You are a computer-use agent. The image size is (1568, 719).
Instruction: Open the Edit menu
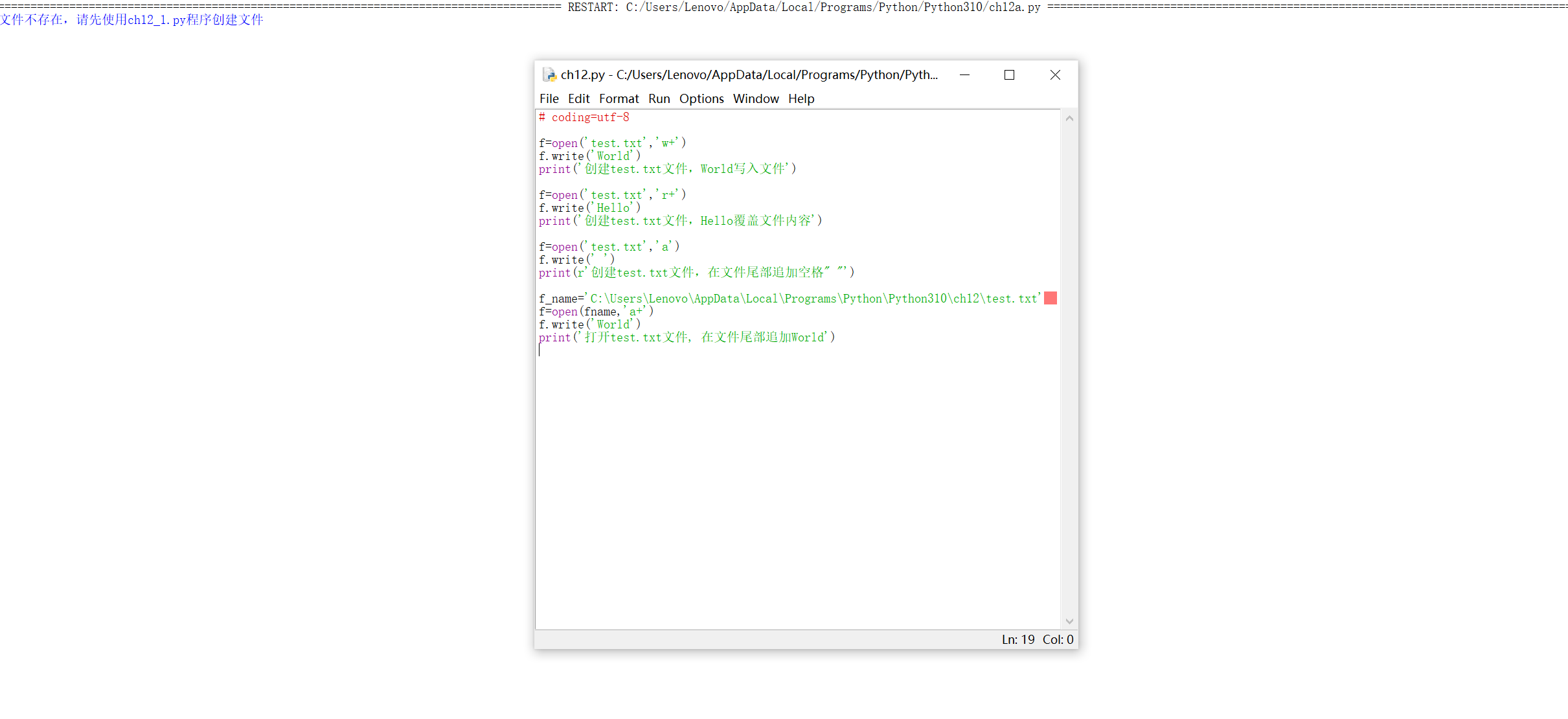coord(578,98)
